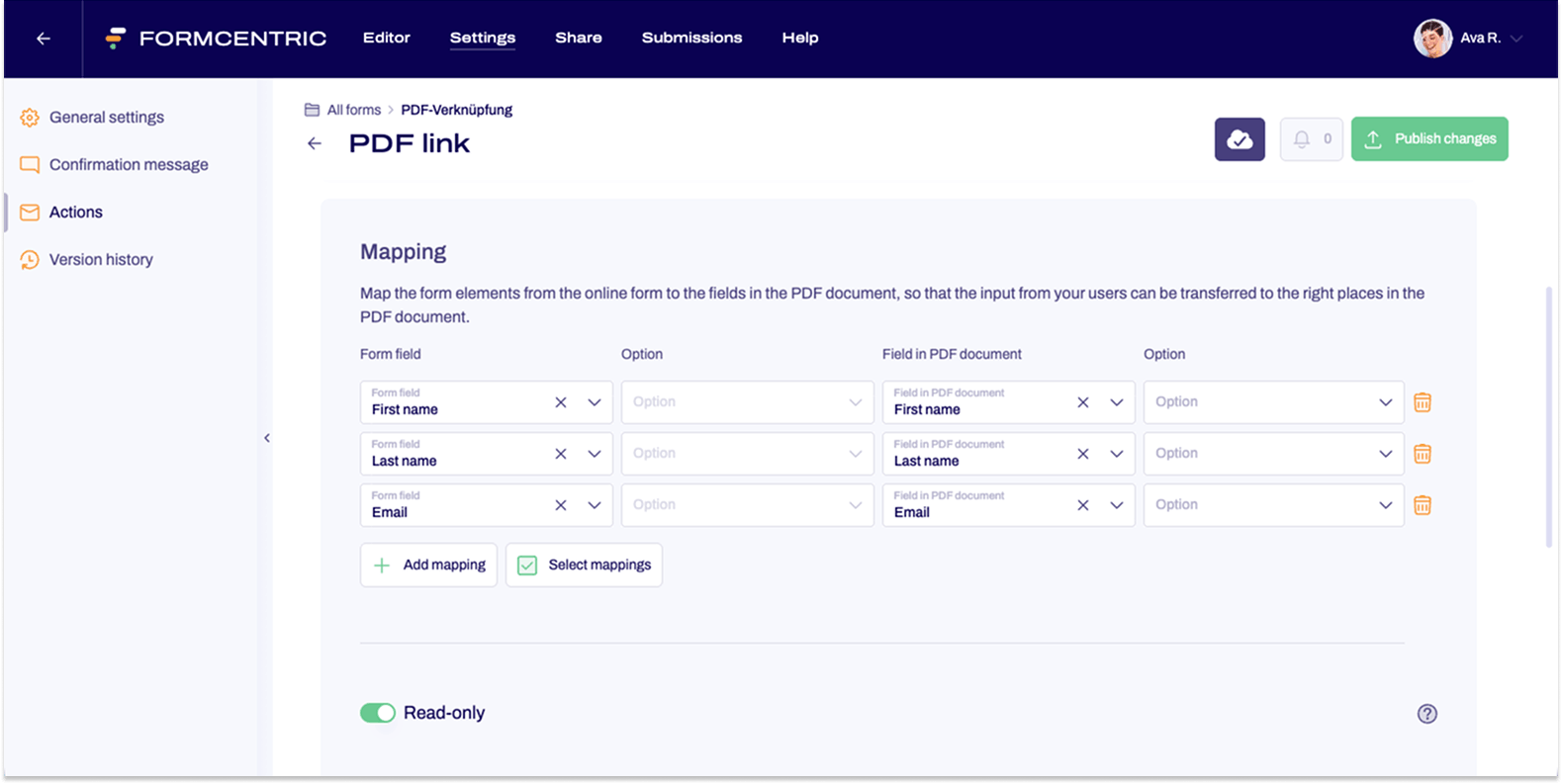Open Ava R. user avatar

[x=1432, y=39]
